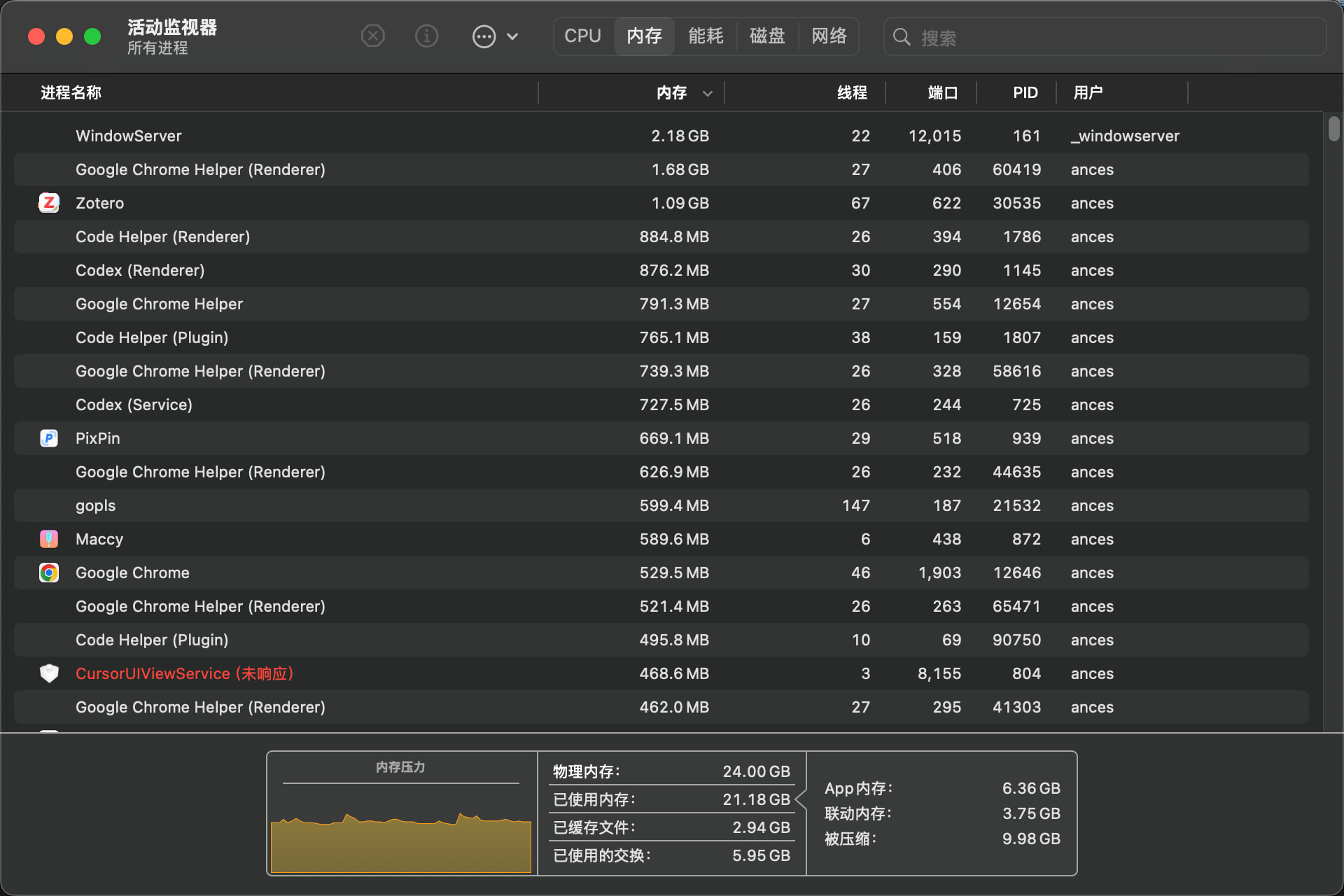Click the vertical scrollbar thumb of process list
This screenshot has height=896, width=1344.
1333,129
